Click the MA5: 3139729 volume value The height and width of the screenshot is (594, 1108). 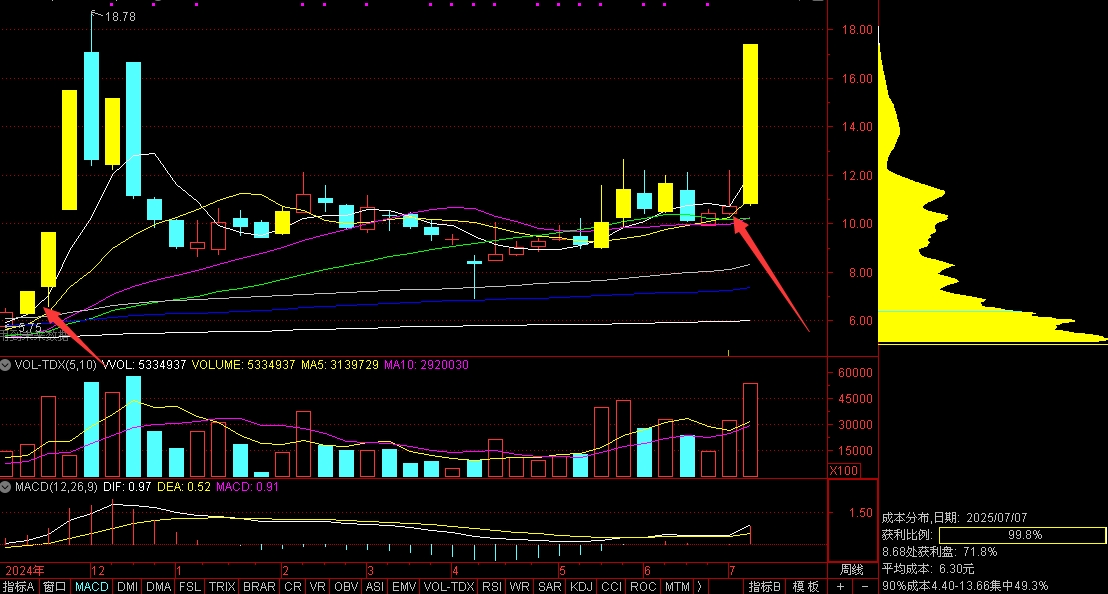pos(340,365)
